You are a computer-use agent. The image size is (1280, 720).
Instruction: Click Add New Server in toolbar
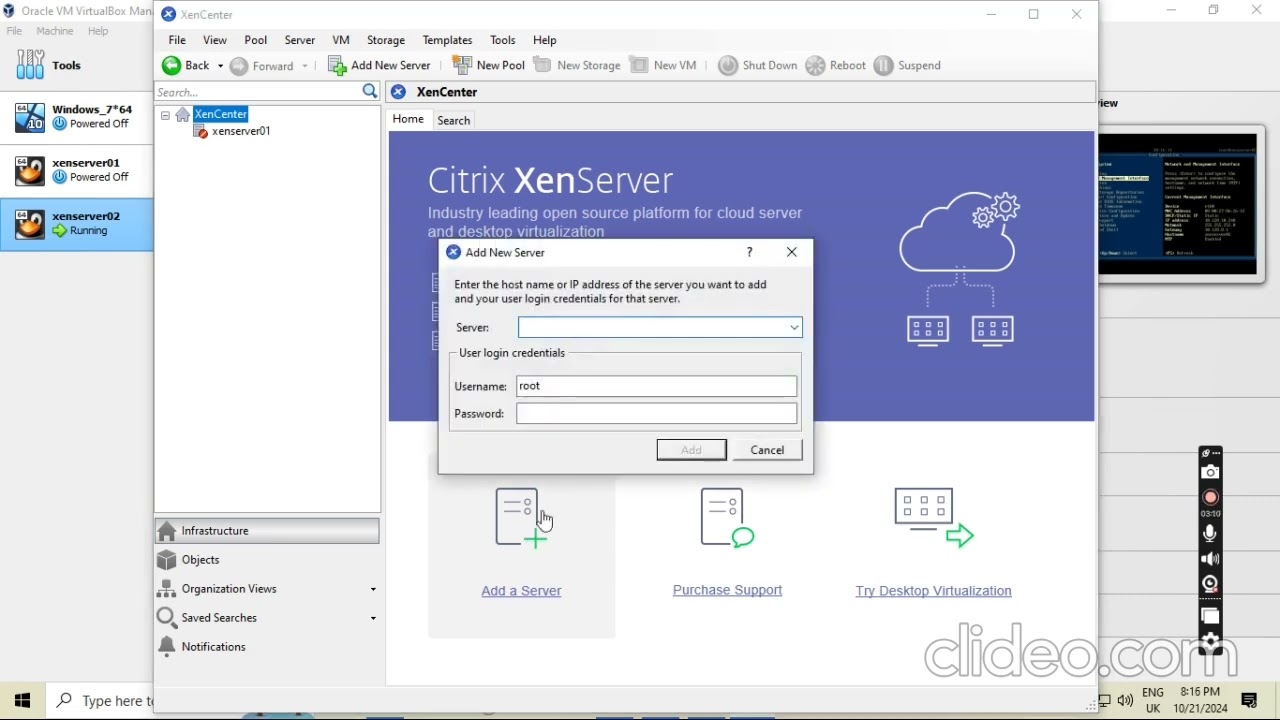(x=380, y=65)
